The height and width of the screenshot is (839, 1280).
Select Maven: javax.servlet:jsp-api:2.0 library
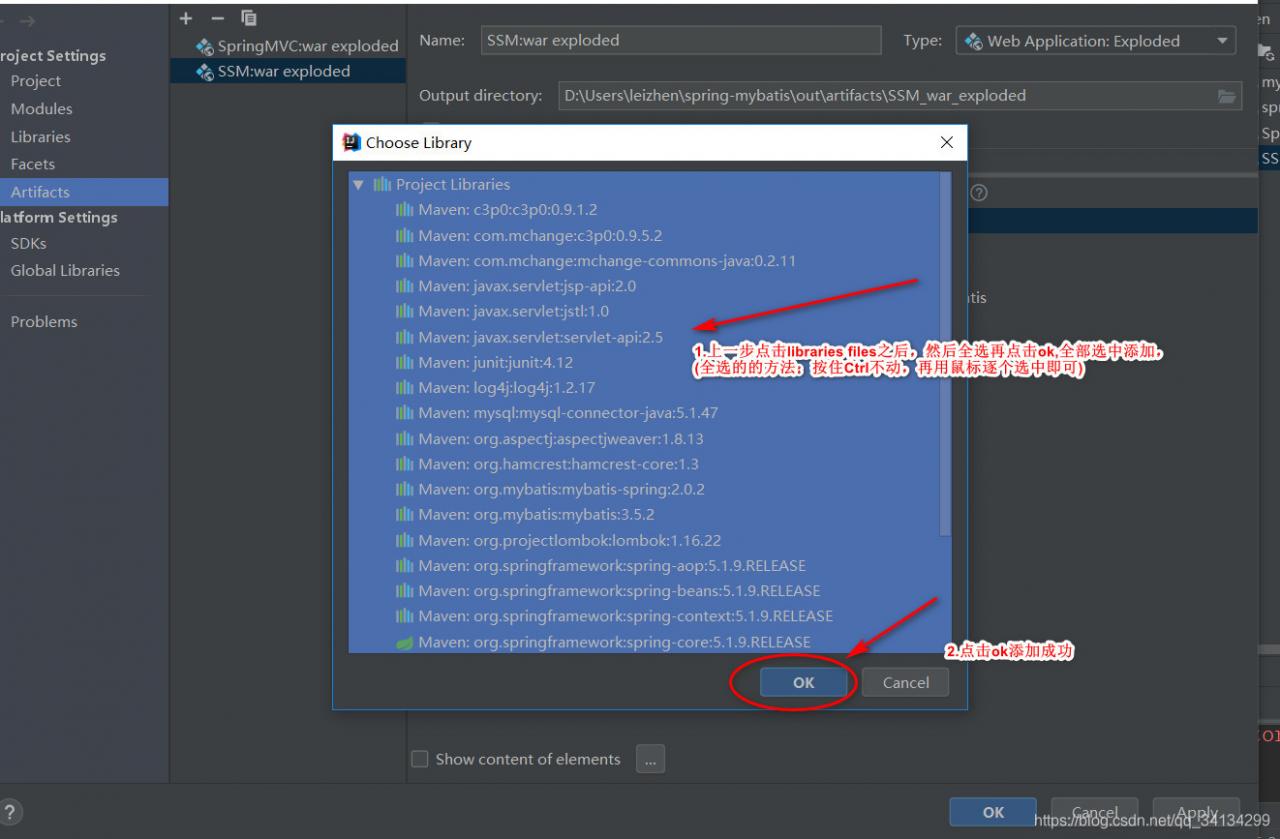(x=645, y=286)
